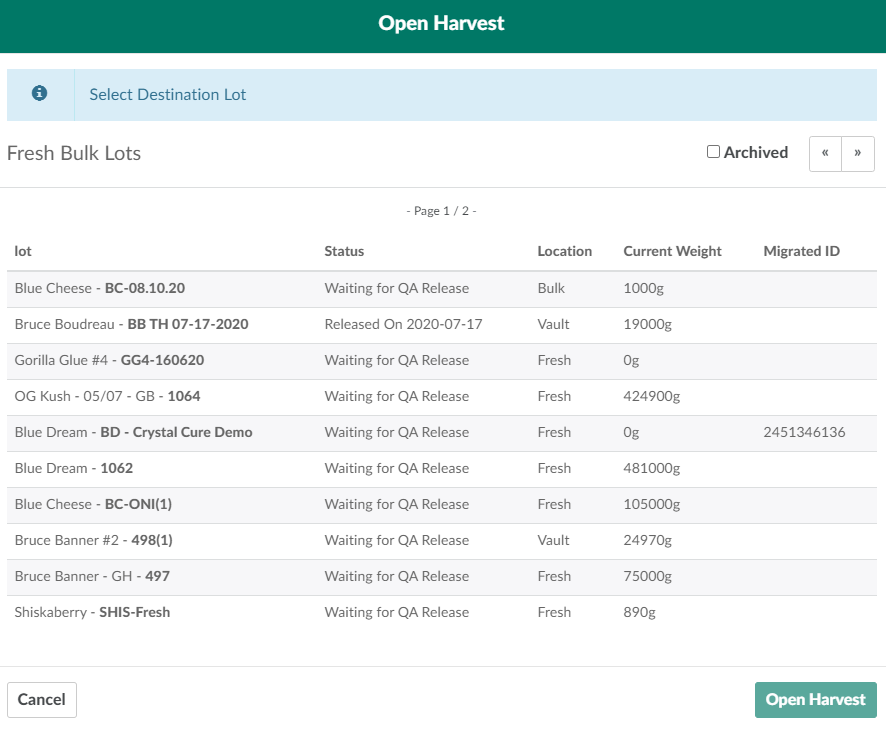Click the Location column header
The image size is (886, 729).
tap(564, 251)
